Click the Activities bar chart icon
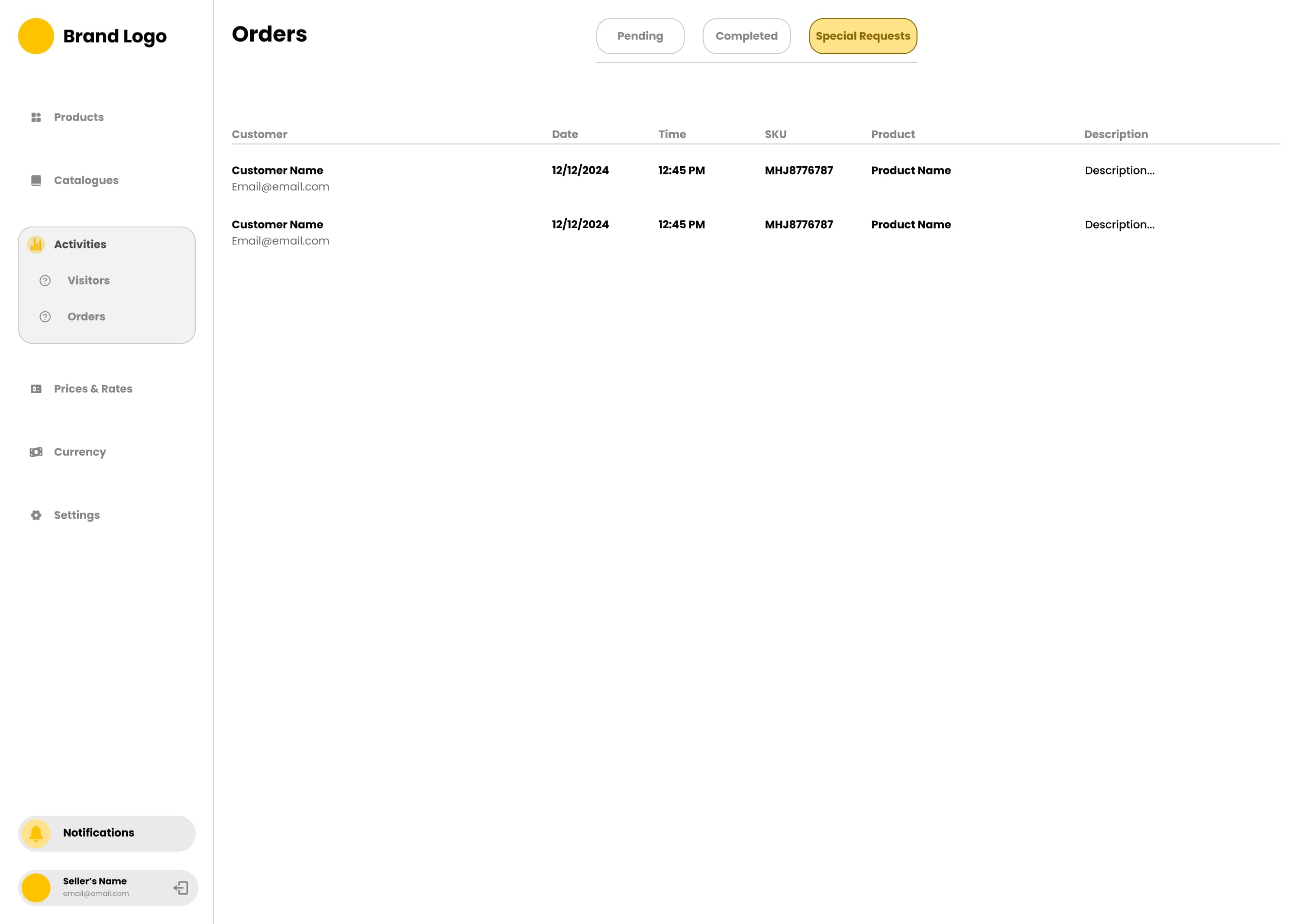The height and width of the screenshot is (924, 1299). 36,244
